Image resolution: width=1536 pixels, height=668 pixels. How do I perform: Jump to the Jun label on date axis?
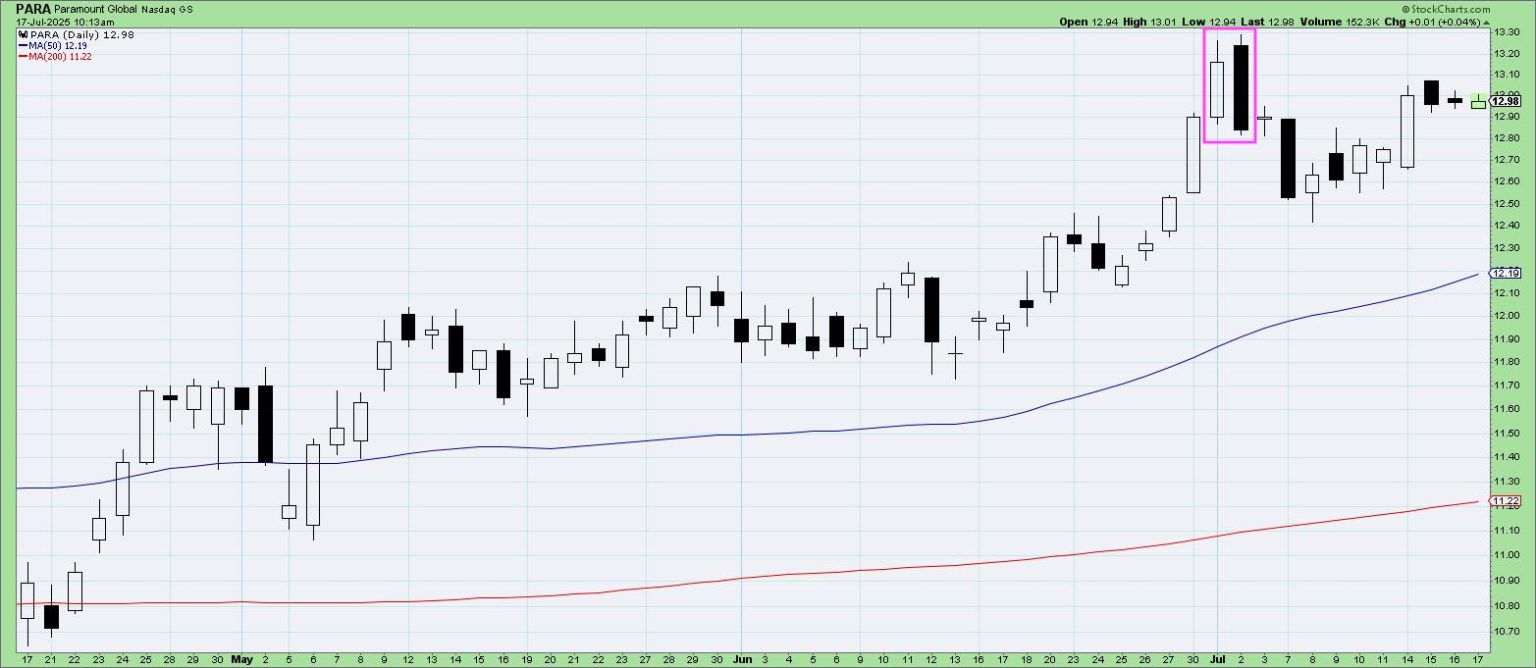740,660
